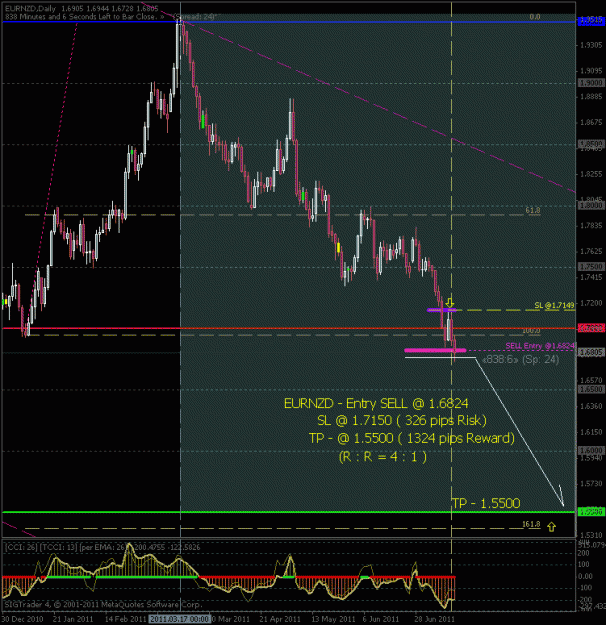The width and height of the screenshot is (606, 625).
Task: Click the 1.8255 price scale value
Action: [x=591, y=174]
